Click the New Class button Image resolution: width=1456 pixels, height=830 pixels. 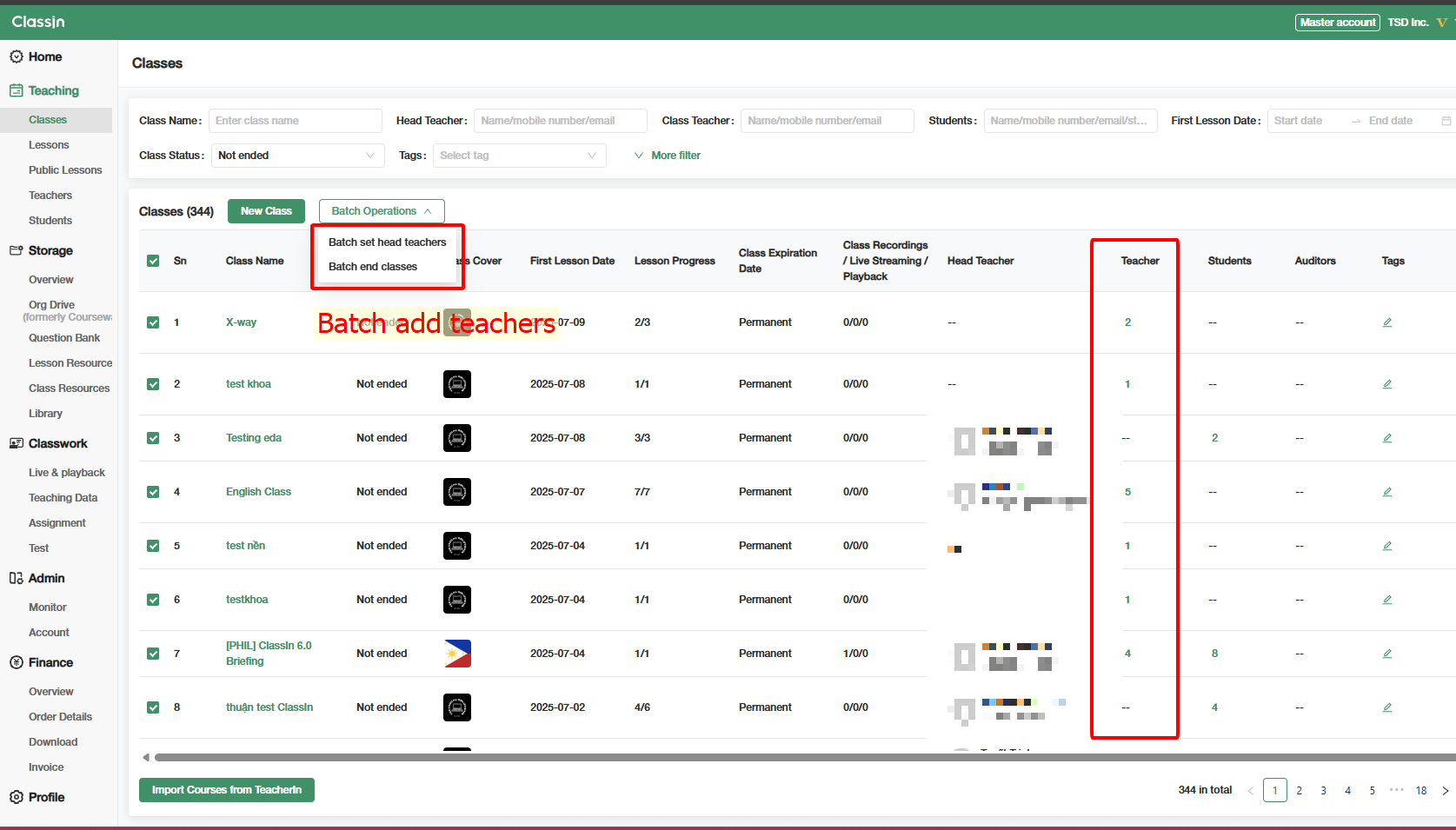point(266,211)
